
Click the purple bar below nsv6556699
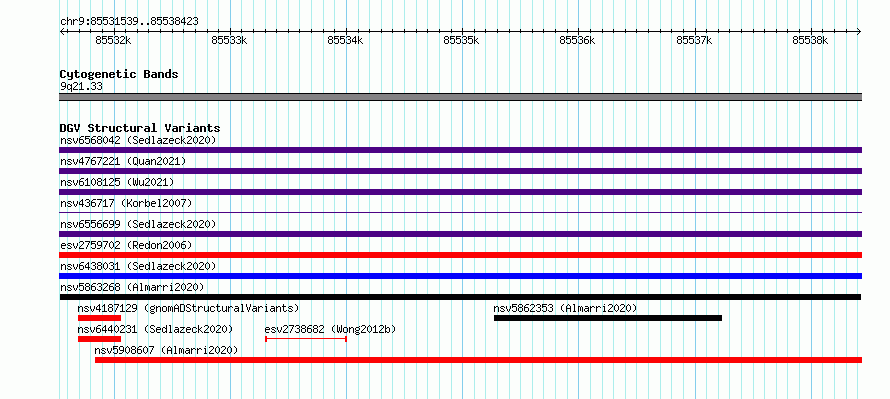pyautogui.click(x=460, y=234)
